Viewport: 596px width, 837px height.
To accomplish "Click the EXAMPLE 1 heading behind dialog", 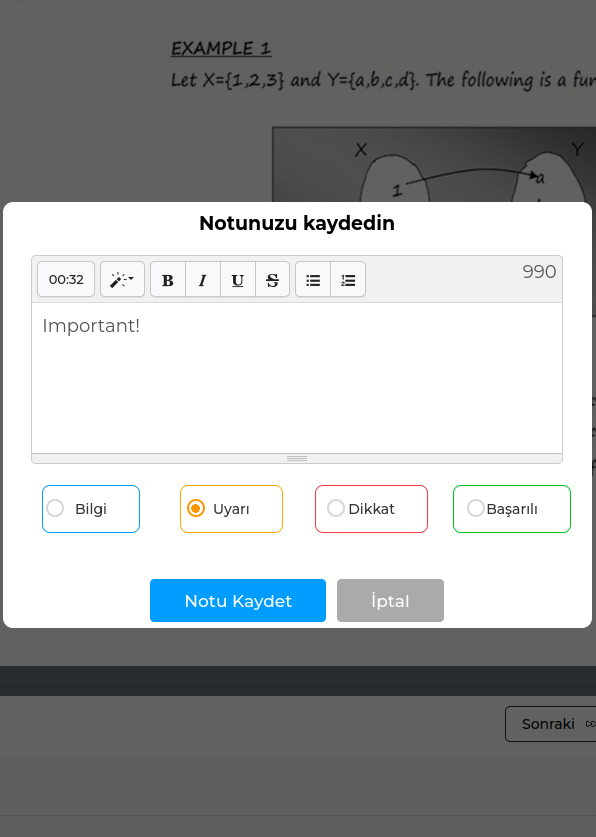I will [x=221, y=49].
